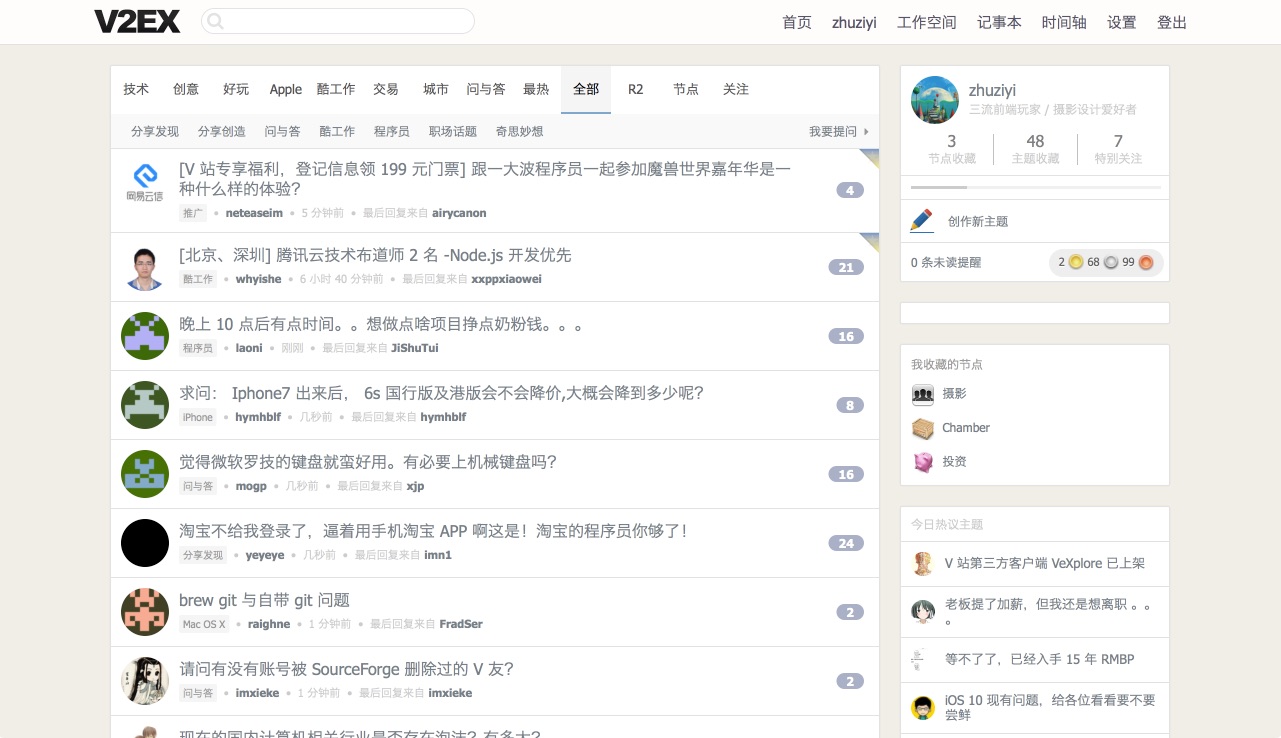This screenshot has width=1281, height=738.
Task: Click the 推广 node tag
Action: coord(193,213)
